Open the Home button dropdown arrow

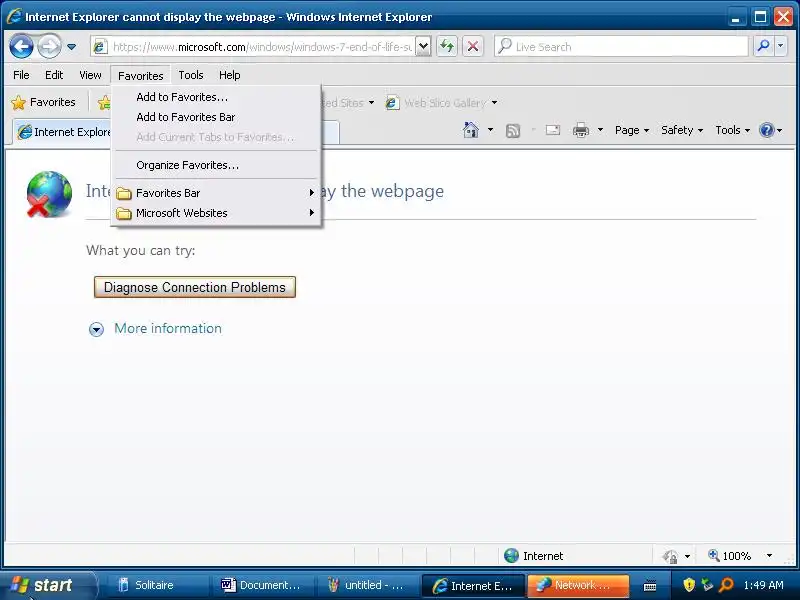click(490, 130)
